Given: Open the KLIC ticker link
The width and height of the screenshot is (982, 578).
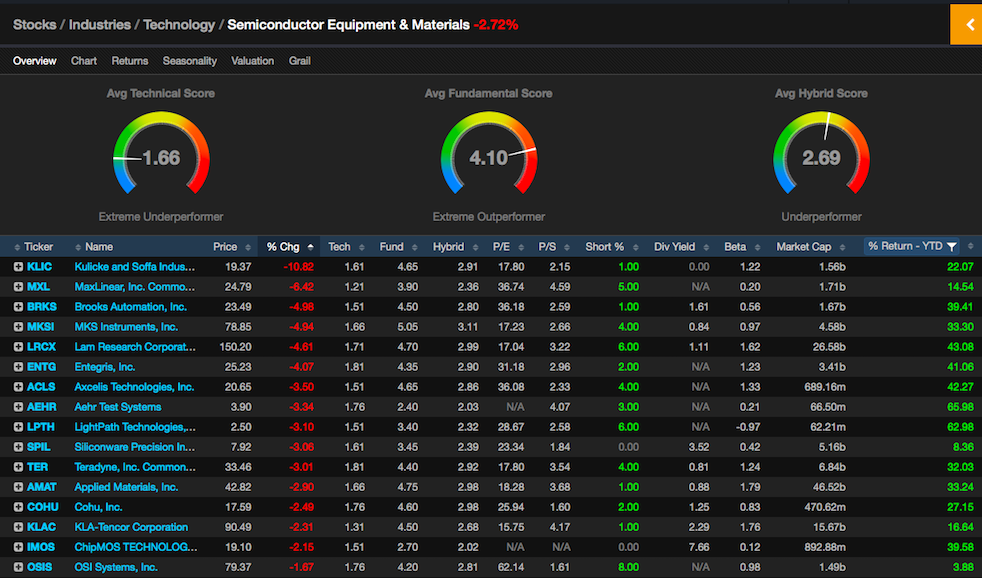Looking at the screenshot, I should coord(39,267).
